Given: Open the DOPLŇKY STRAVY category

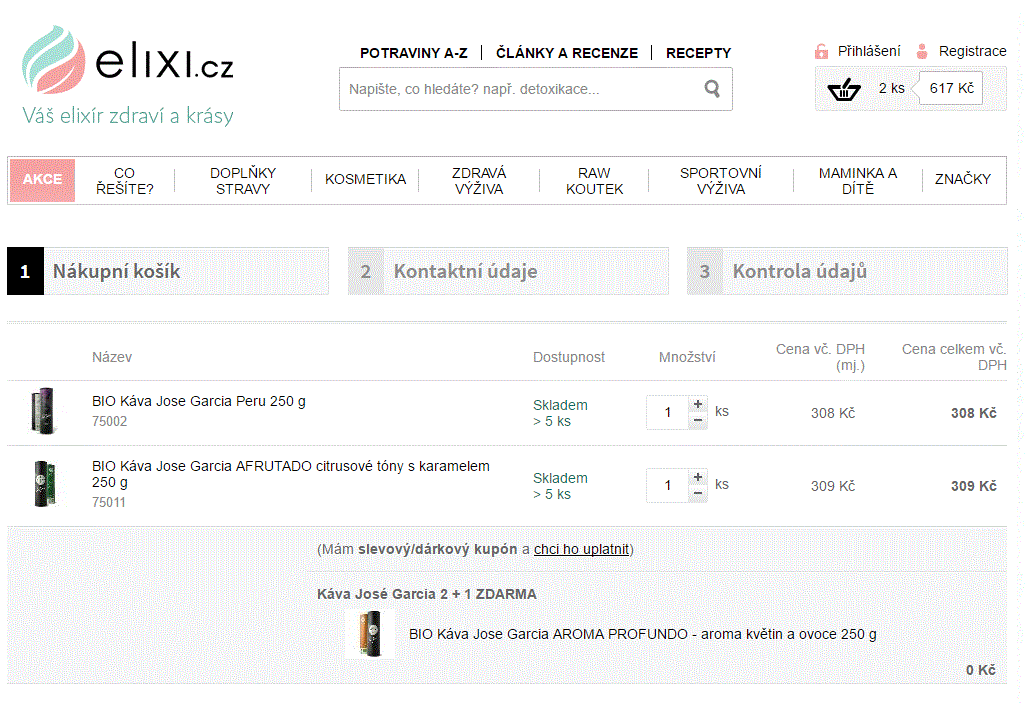Looking at the screenshot, I should click(243, 181).
